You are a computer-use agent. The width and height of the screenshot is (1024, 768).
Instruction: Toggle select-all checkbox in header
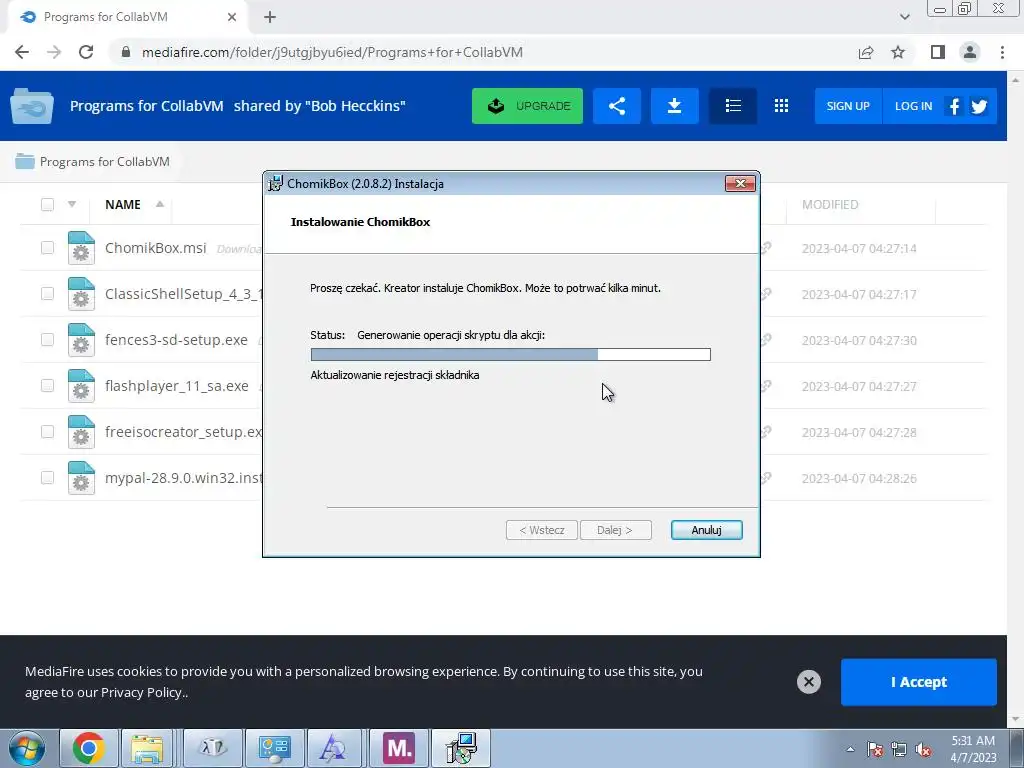47,204
